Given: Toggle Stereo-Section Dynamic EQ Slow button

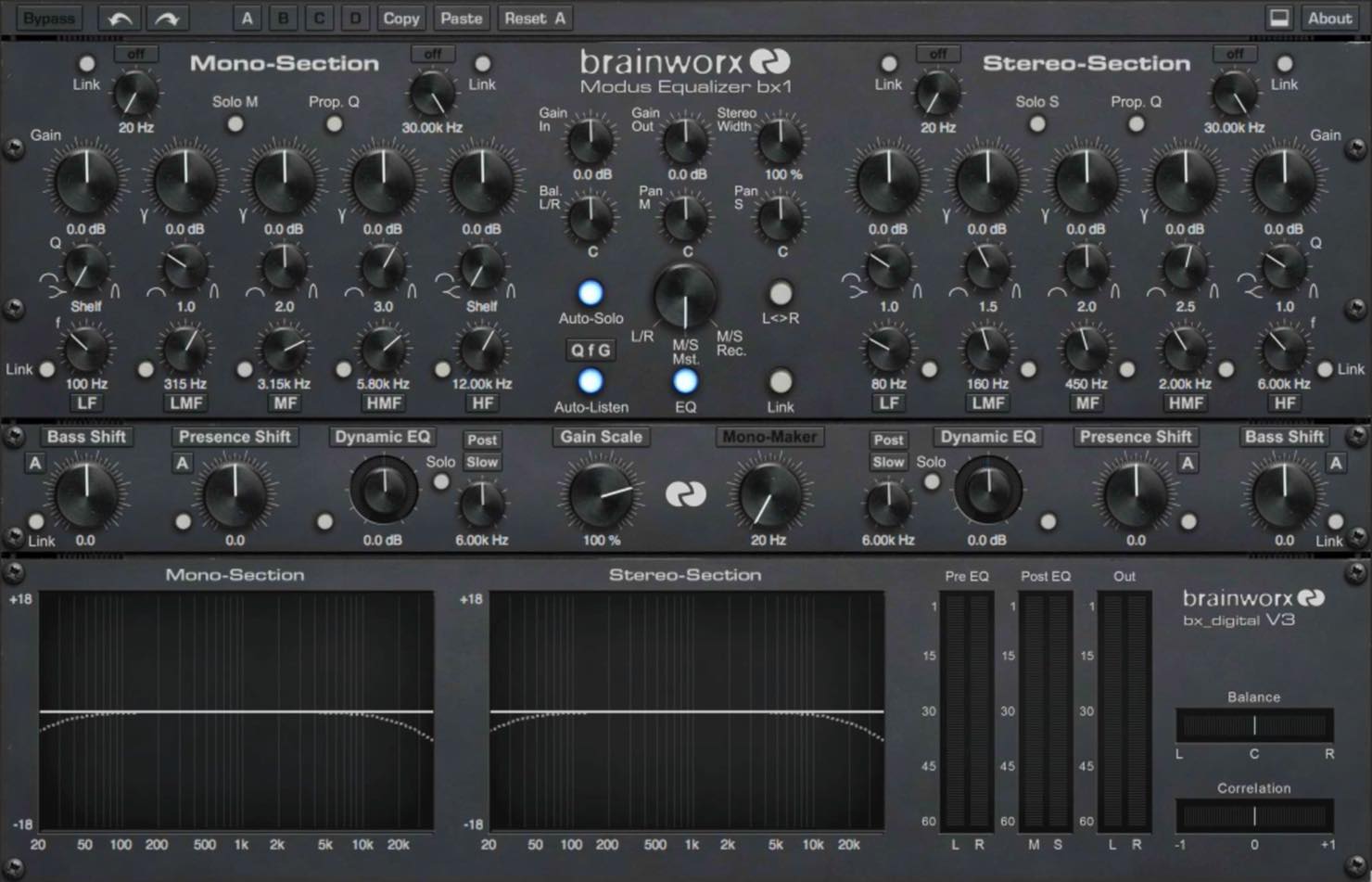Looking at the screenshot, I should 888,462.
